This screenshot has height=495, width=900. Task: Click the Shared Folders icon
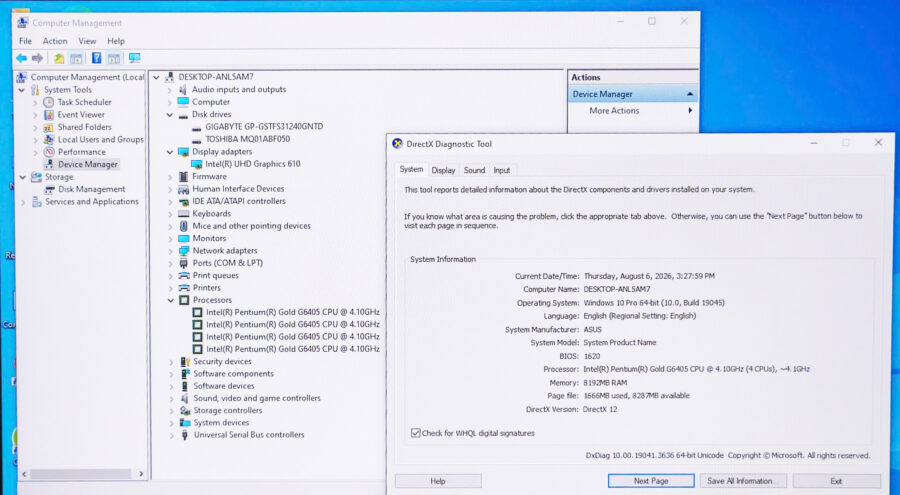point(49,127)
